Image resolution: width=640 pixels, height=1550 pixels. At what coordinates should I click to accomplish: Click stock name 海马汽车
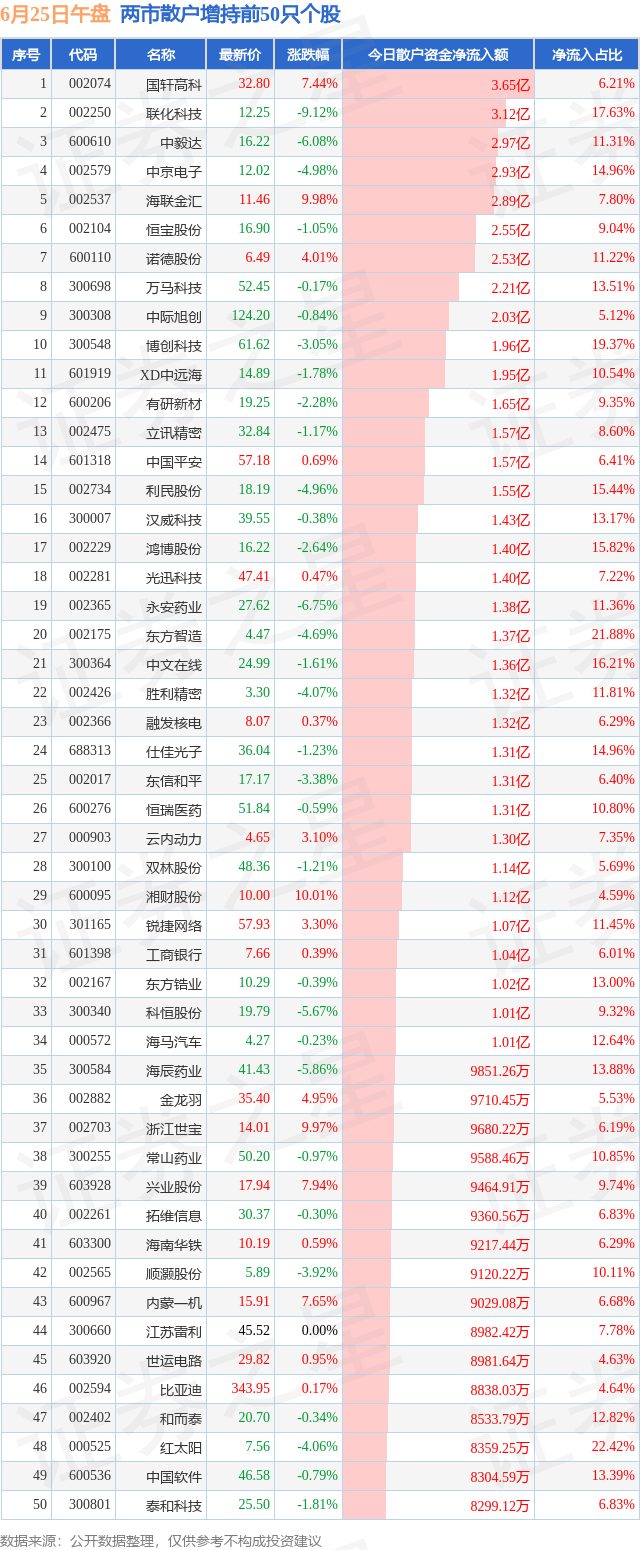[174, 1042]
